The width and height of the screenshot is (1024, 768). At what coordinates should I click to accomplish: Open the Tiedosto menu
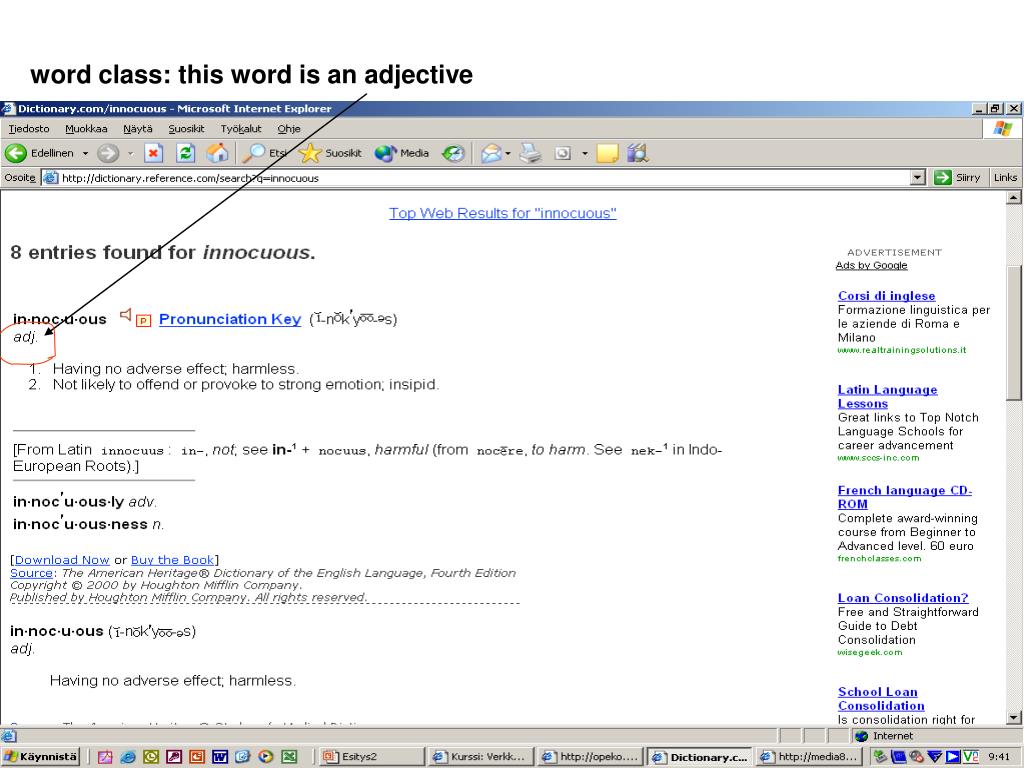29,129
